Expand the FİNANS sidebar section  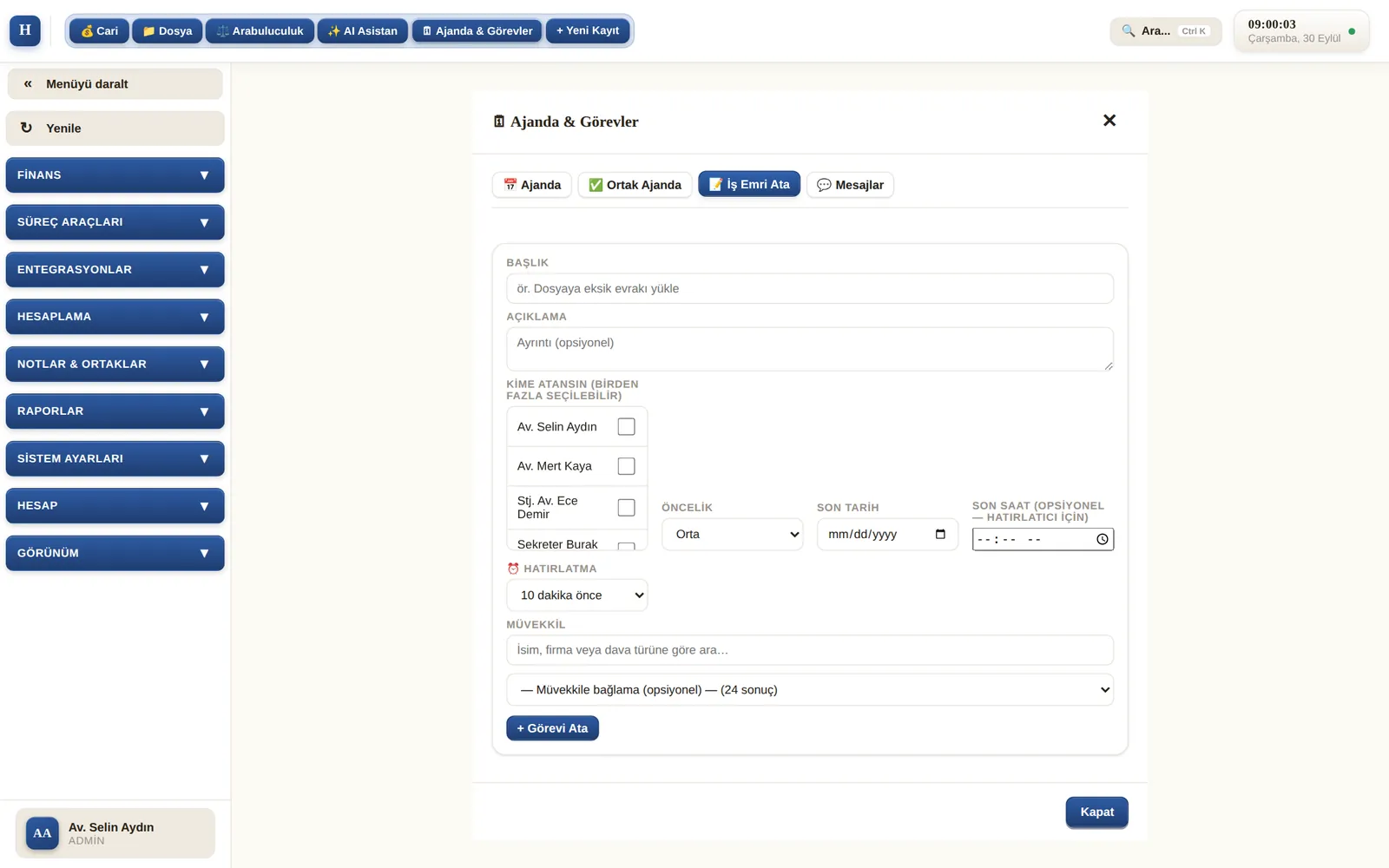click(115, 174)
